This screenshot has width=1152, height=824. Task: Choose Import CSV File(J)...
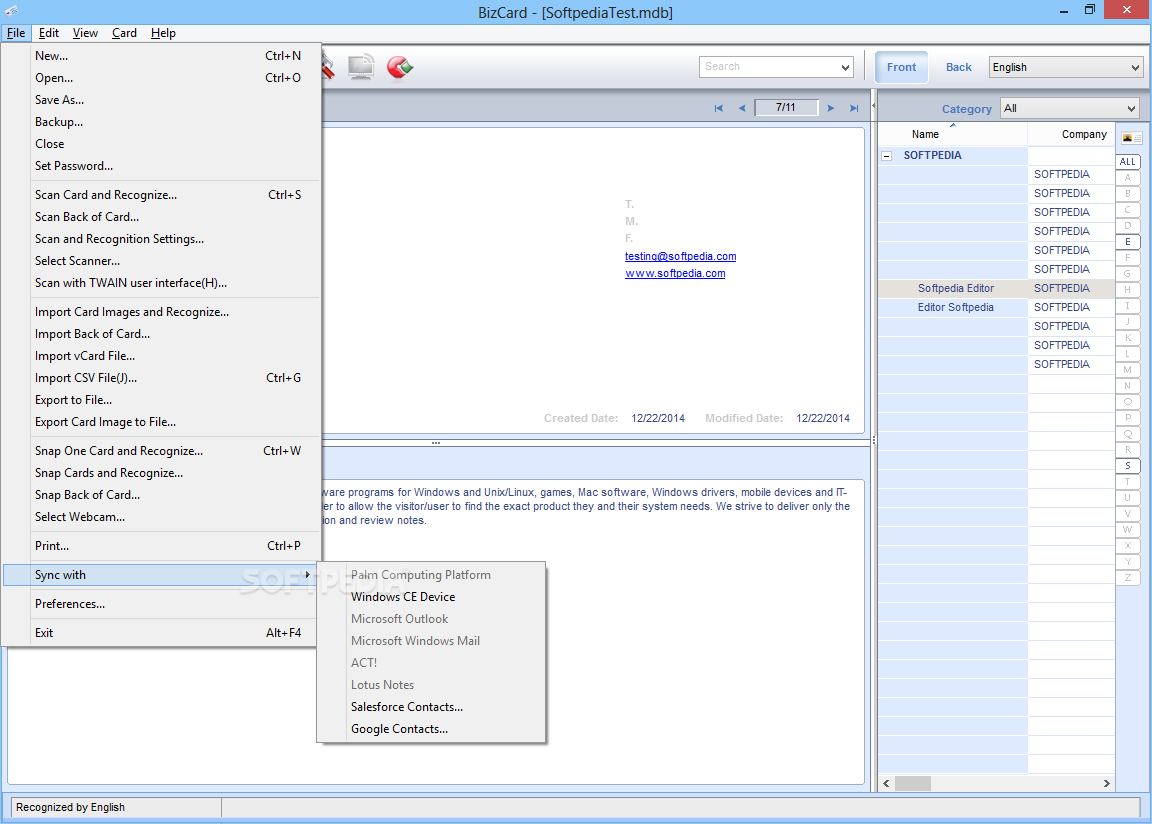[161, 378]
